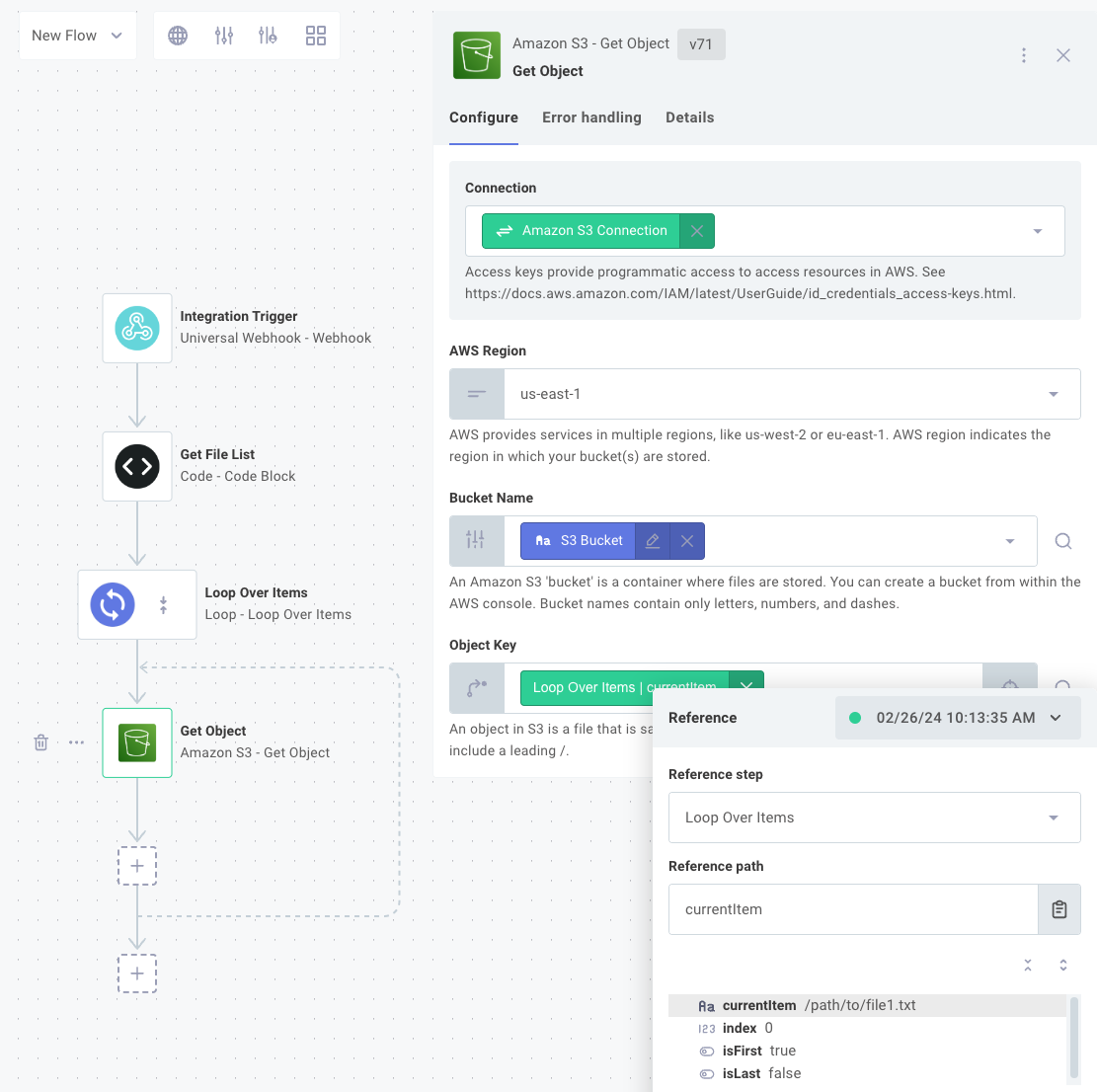This screenshot has width=1097, height=1092.
Task: Click the grid layout icon
Action: tap(316, 35)
